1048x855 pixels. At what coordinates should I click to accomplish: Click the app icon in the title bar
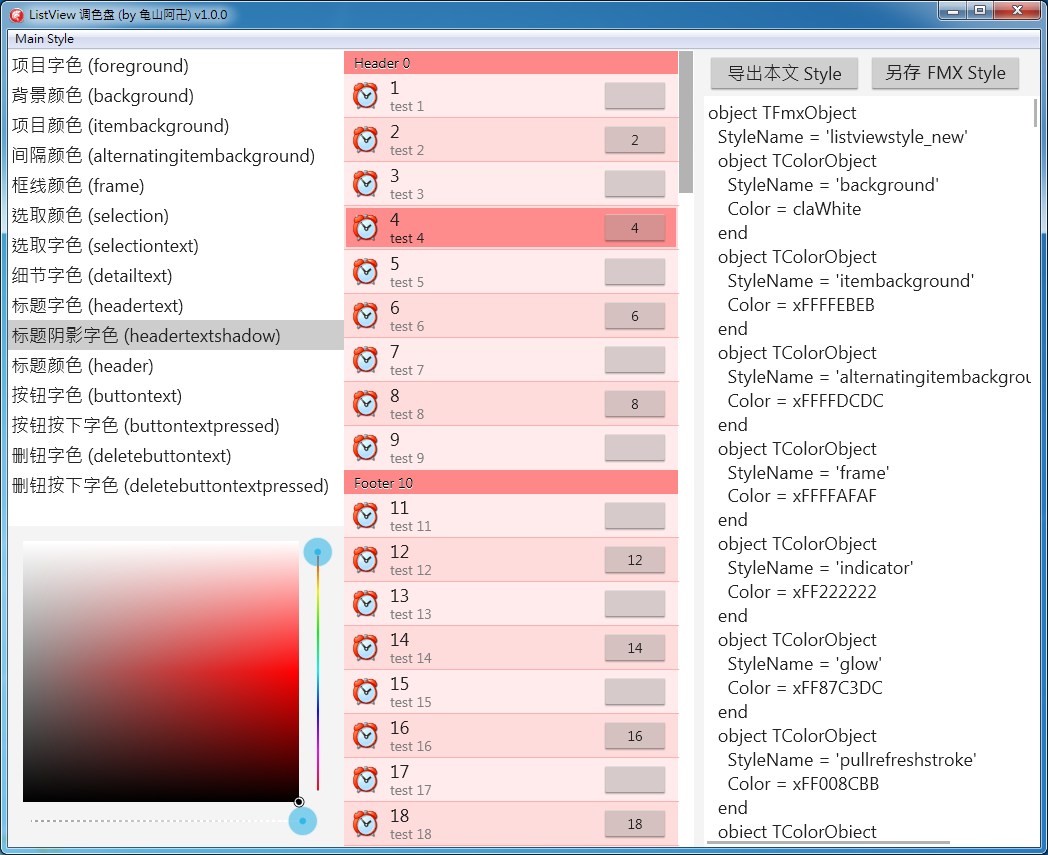pyautogui.click(x=17, y=15)
